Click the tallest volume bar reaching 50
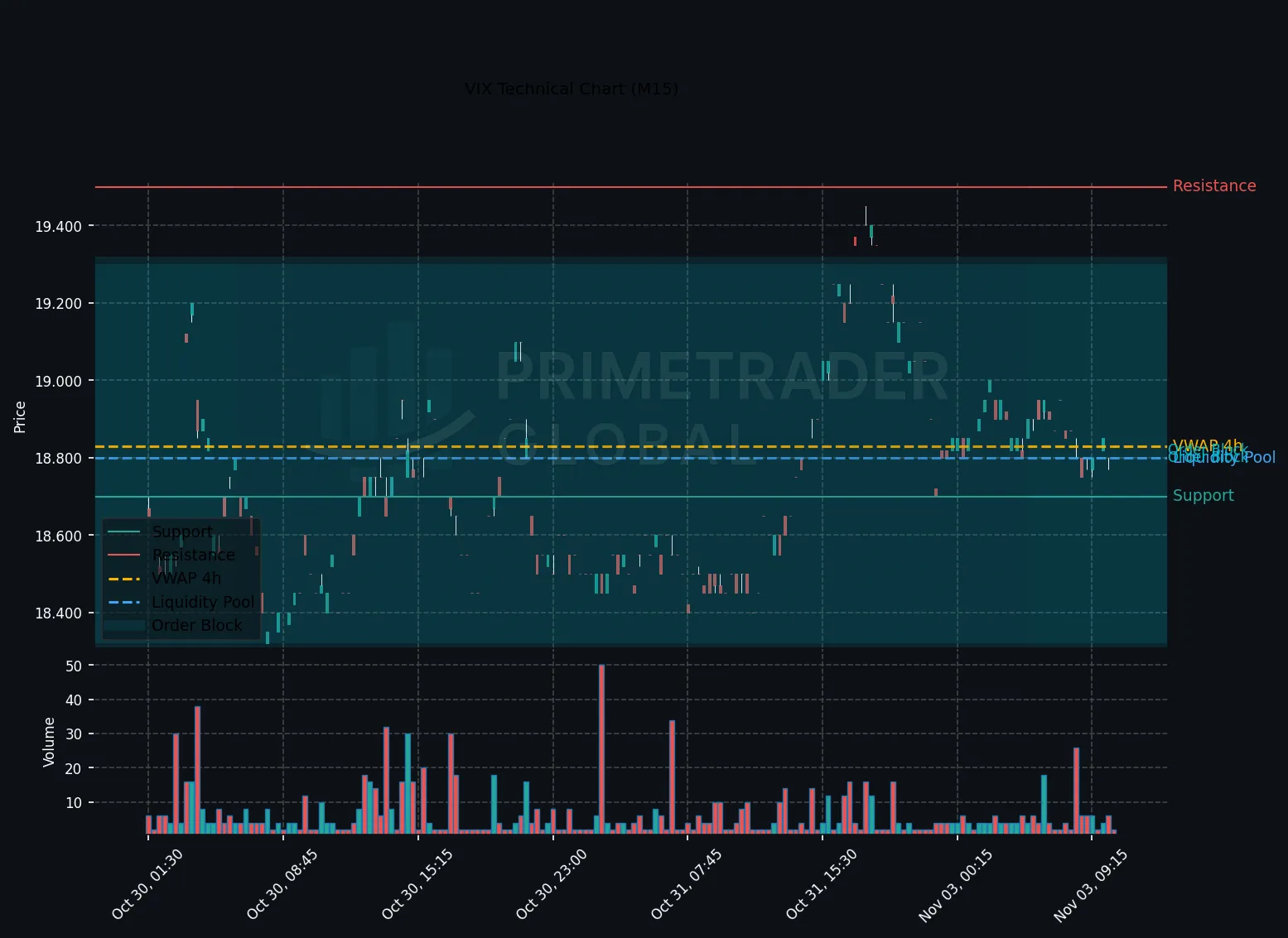Image resolution: width=1288 pixels, height=938 pixels. tap(601, 748)
